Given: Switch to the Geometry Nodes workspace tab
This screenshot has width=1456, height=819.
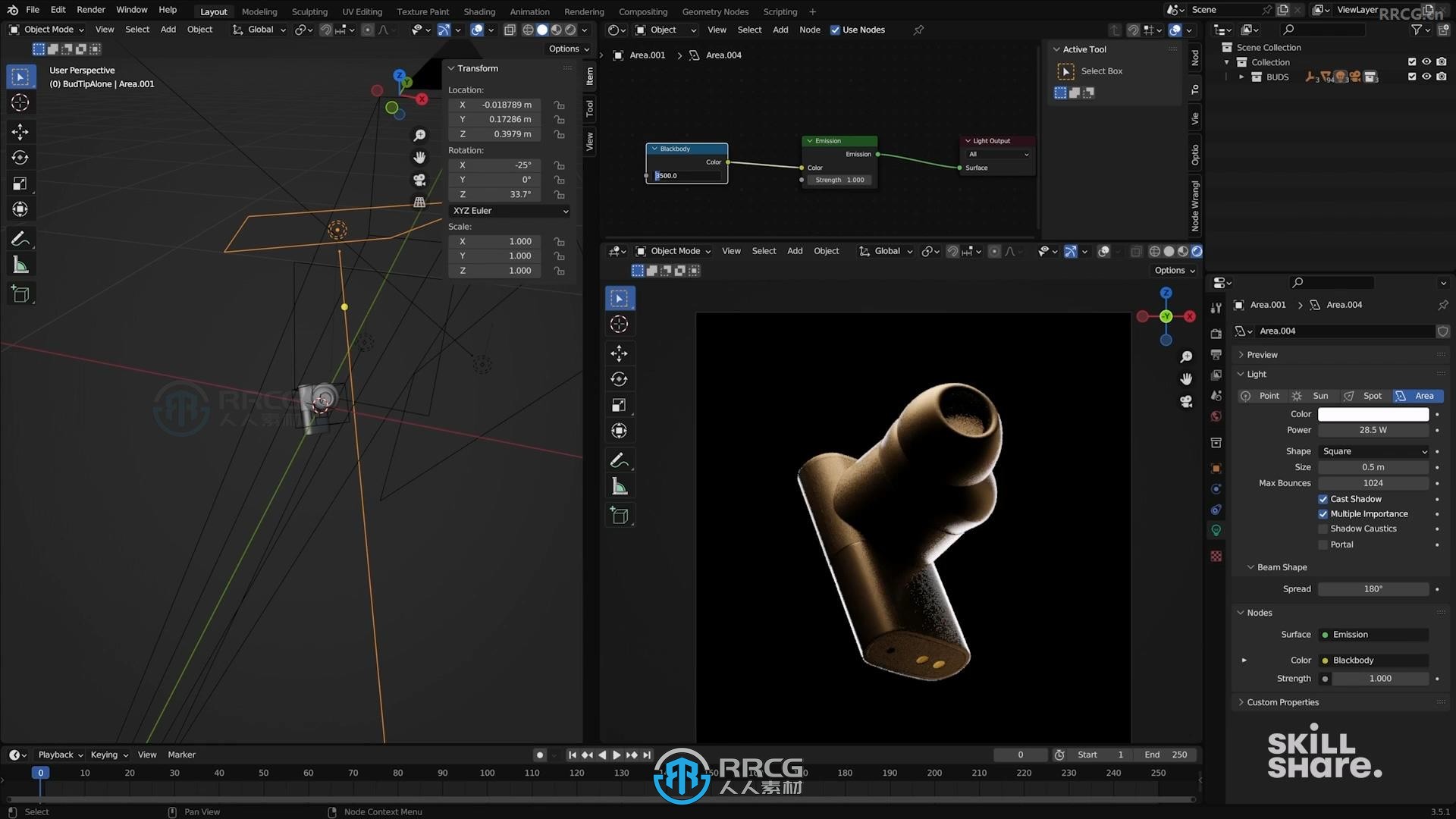Looking at the screenshot, I should click(715, 11).
